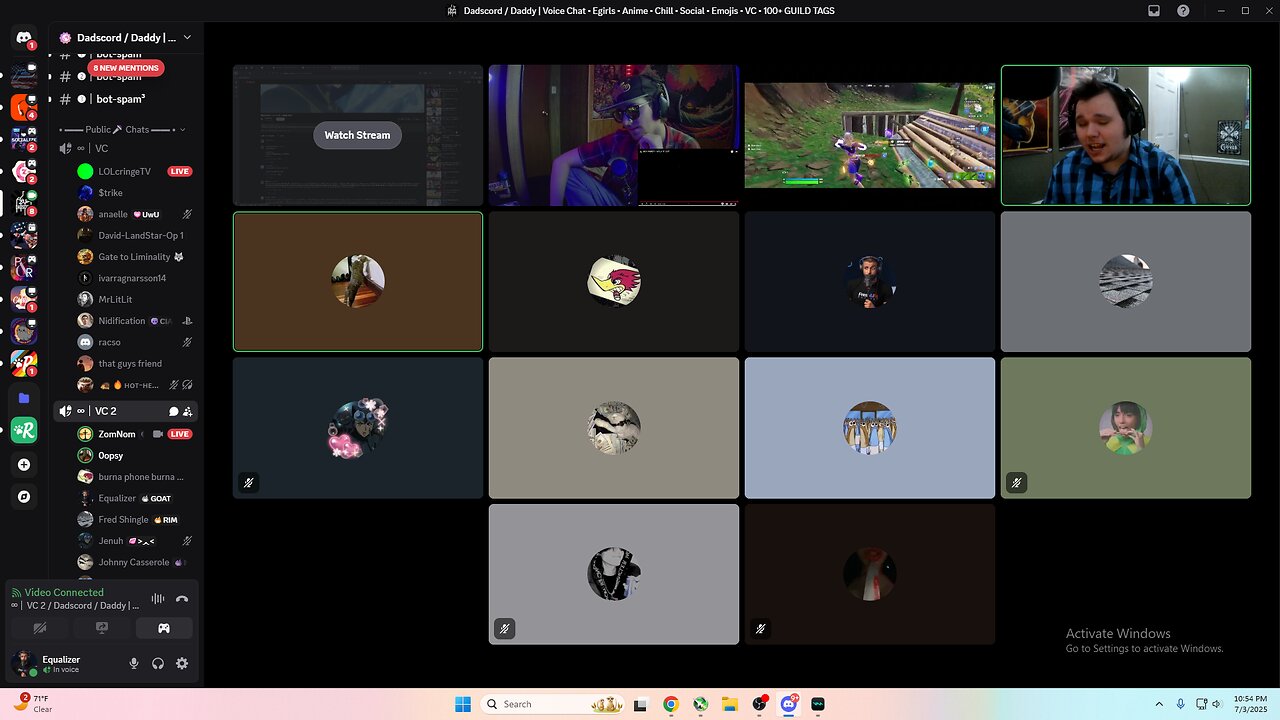Disconnect from the voice call
Image resolution: width=1280 pixels, height=720 pixels.
182,599
